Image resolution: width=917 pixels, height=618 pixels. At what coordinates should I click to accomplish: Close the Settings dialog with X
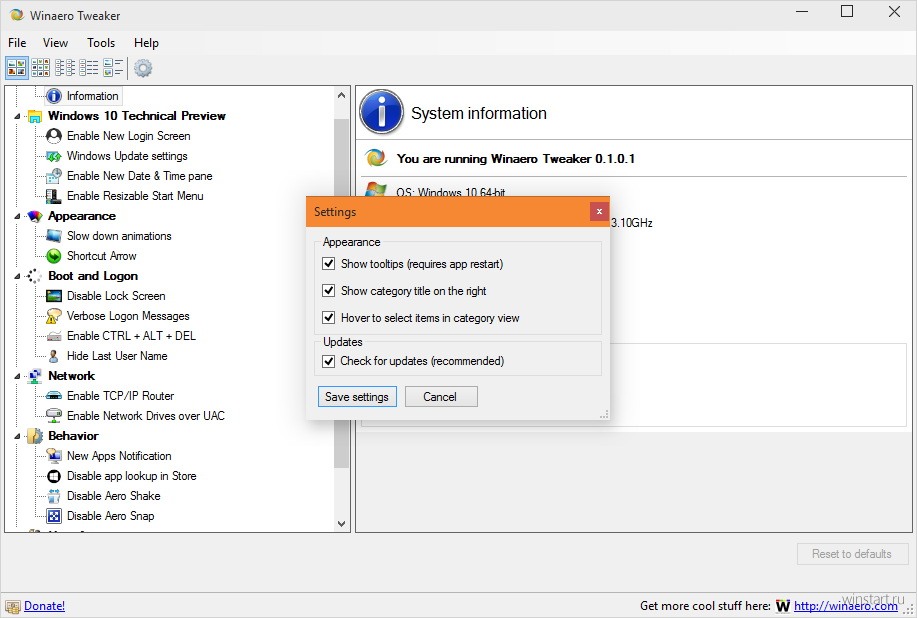pos(599,212)
